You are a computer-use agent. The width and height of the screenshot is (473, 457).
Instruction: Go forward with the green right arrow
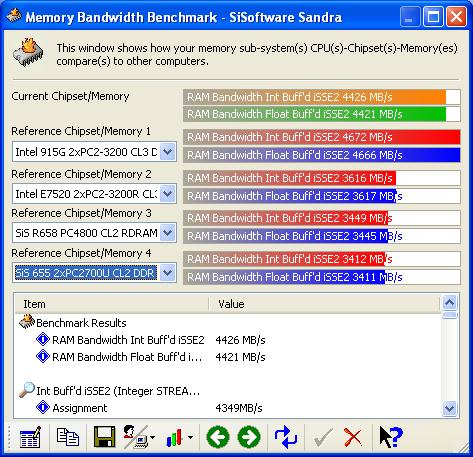coord(249,437)
